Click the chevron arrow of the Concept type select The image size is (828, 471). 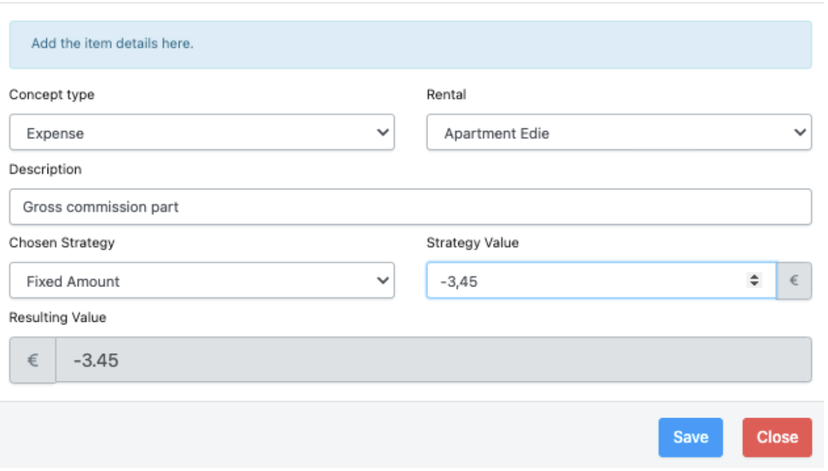pyautogui.click(x=382, y=133)
